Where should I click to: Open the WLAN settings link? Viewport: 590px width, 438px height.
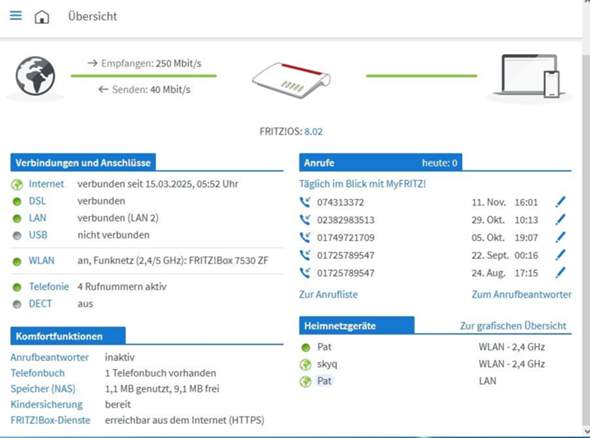(x=42, y=260)
